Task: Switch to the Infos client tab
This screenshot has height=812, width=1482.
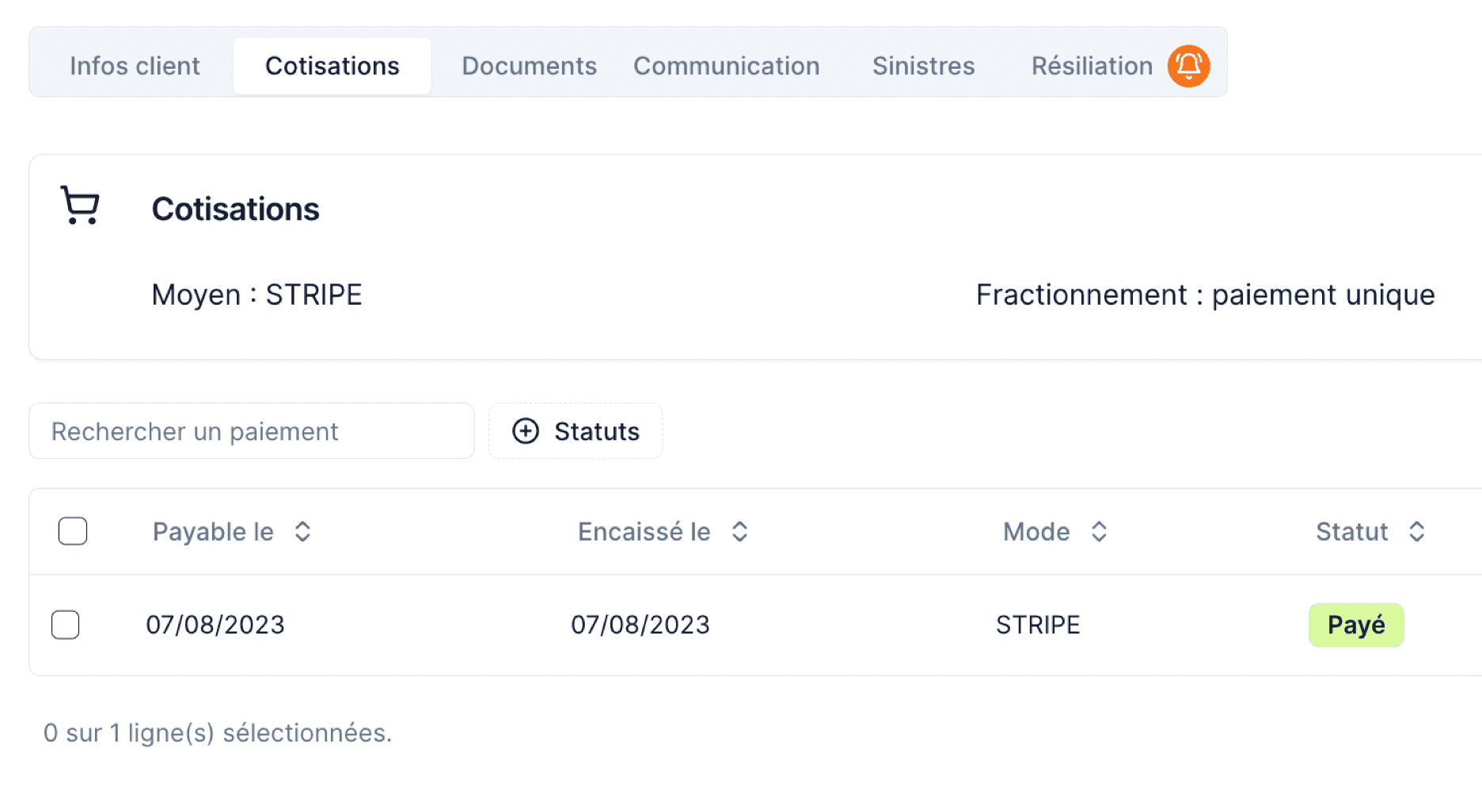Action: (x=135, y=66)
